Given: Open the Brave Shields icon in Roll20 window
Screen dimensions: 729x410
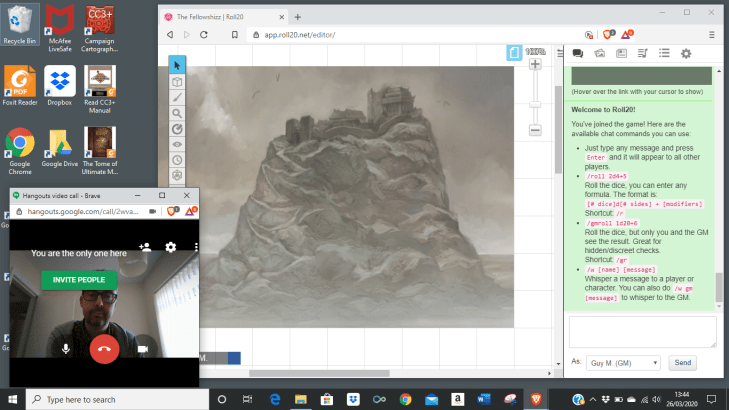Looking at the screenshot, I should pyautogui.click(x=609, y=34).
